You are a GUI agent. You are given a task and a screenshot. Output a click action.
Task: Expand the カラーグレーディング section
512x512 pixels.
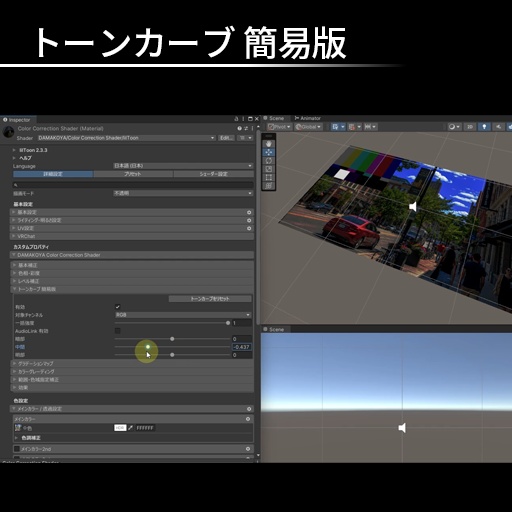coord(132,371)
